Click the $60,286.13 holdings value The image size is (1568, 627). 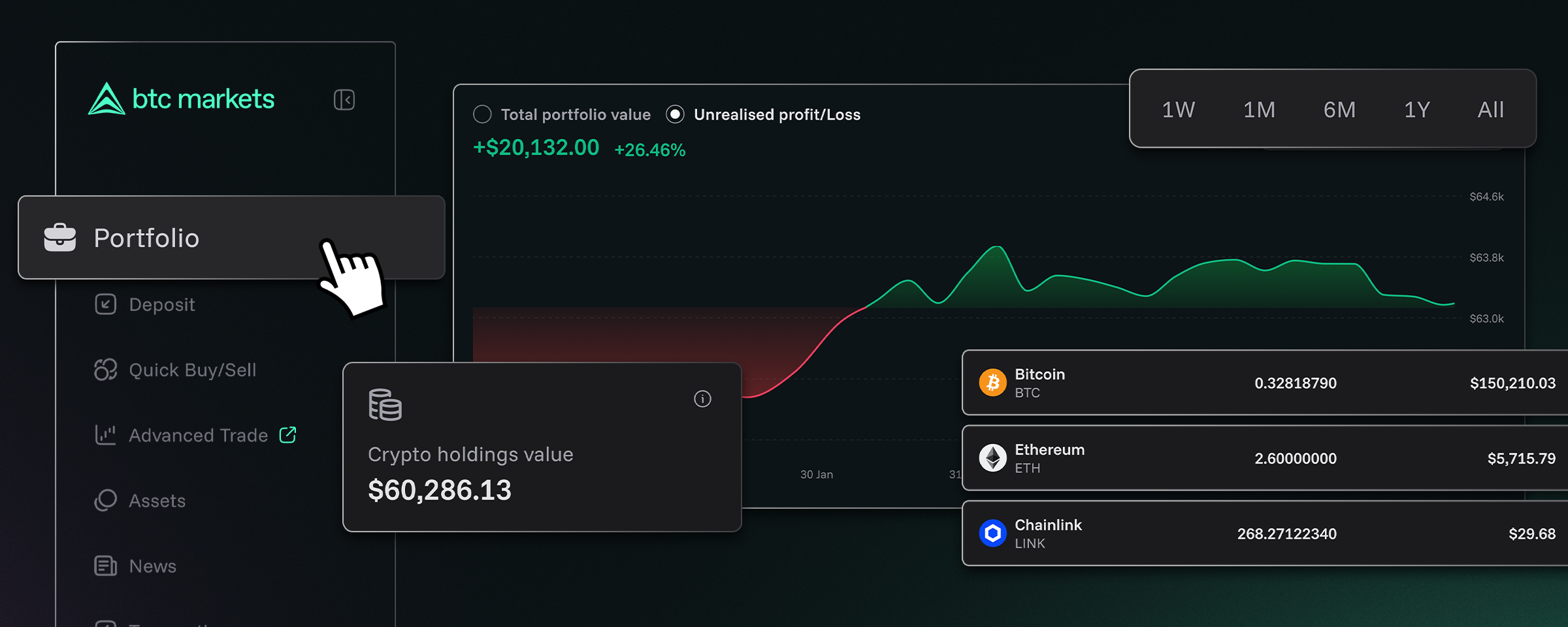tap(440, 490)
